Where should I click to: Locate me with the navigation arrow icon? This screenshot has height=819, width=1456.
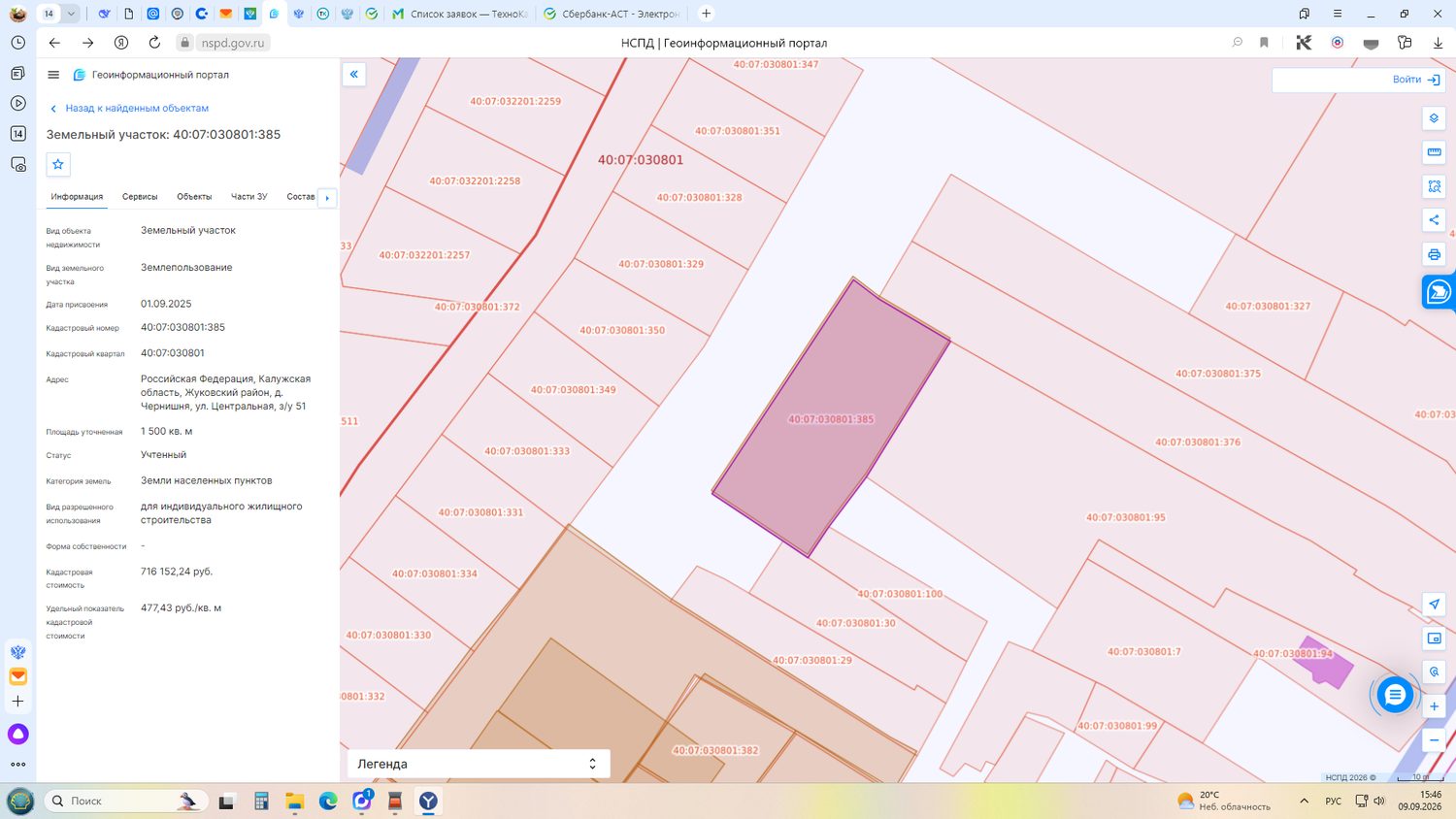tap(1434, 604)
